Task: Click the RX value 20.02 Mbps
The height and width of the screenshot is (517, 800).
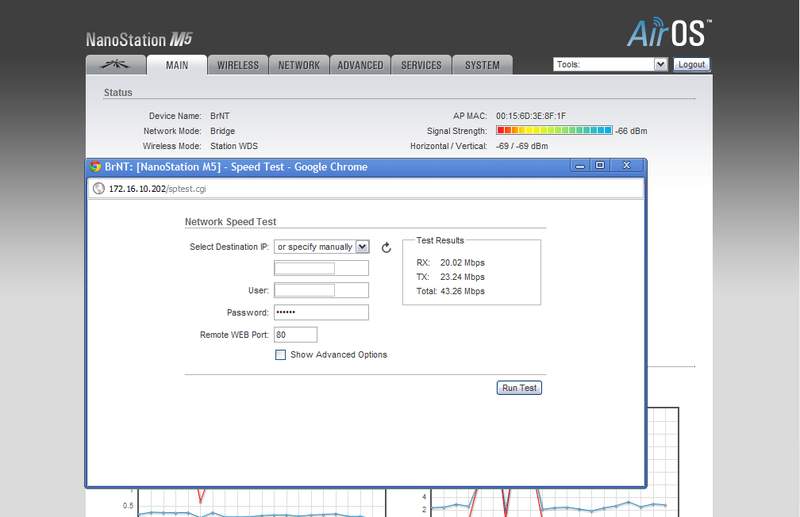Action: [462, 262]
